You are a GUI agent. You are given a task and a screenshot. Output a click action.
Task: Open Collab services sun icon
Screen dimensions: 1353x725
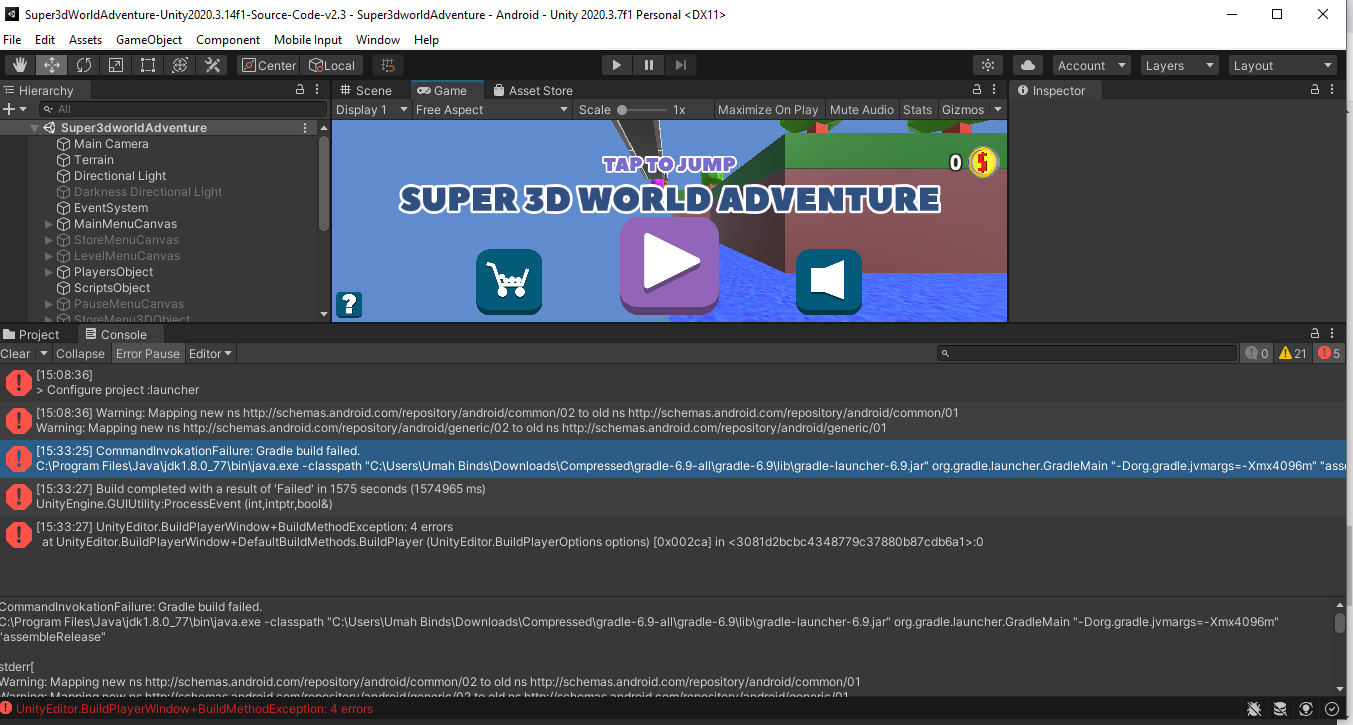click(x=988, y=65)
